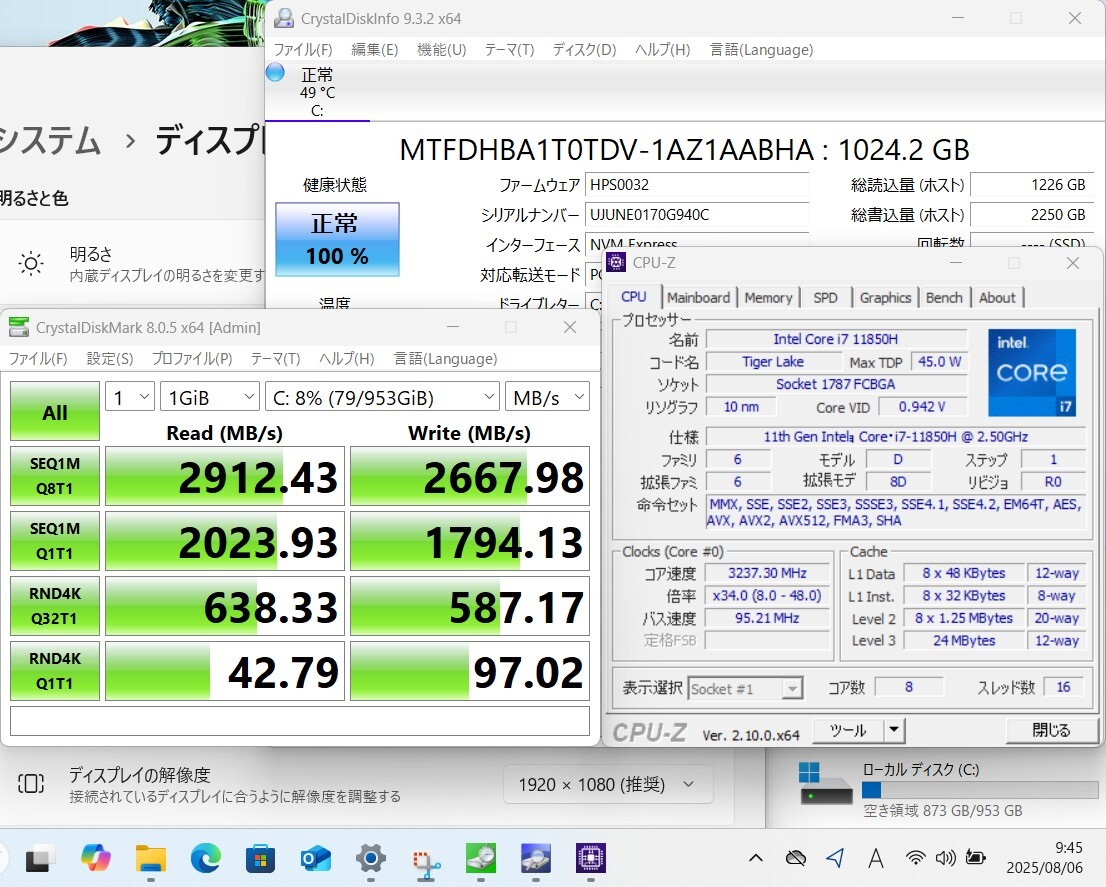Open CrystalDiskMark 設定(S) menu
The width and height of the screenshot is (1106, 887).
click(110, 359)
